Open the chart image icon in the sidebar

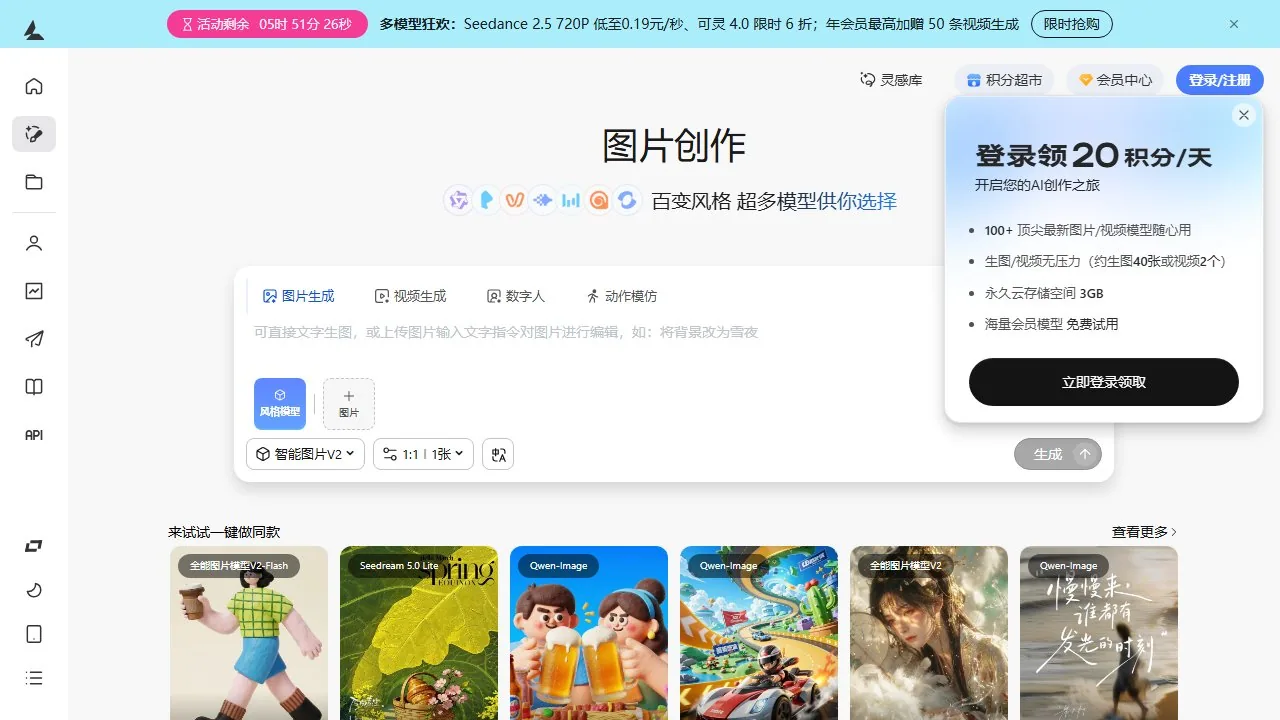click(34, 291)
